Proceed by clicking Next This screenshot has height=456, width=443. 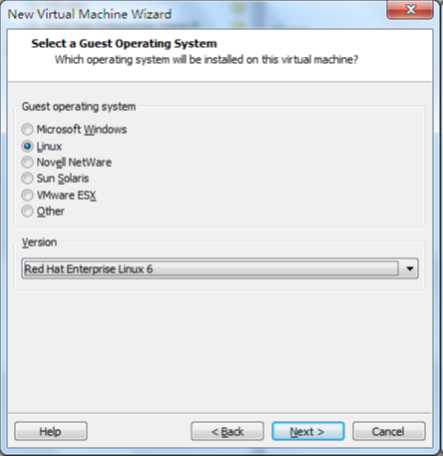(308, 432)
